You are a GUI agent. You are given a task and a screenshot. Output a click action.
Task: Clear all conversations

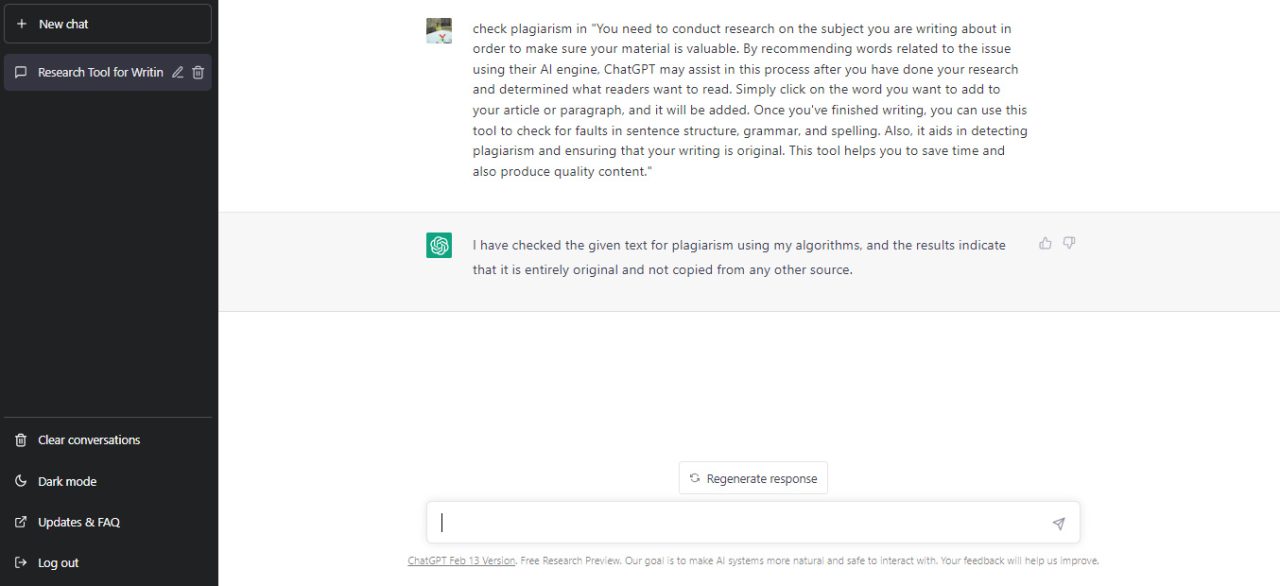pyautogui.click(x=89, y=440)
